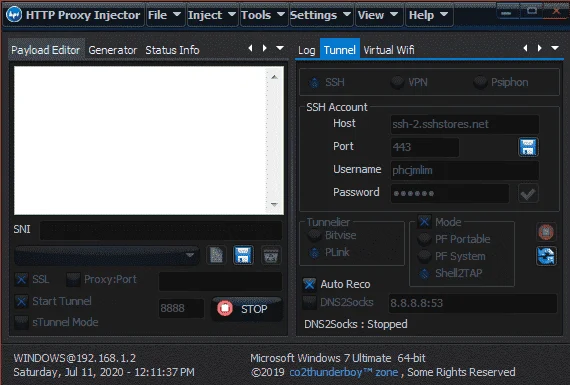The height and width of the screenshot is (385, 570).
Task: Click the save icon next to Port field
Action: click(x=528, y=147)
